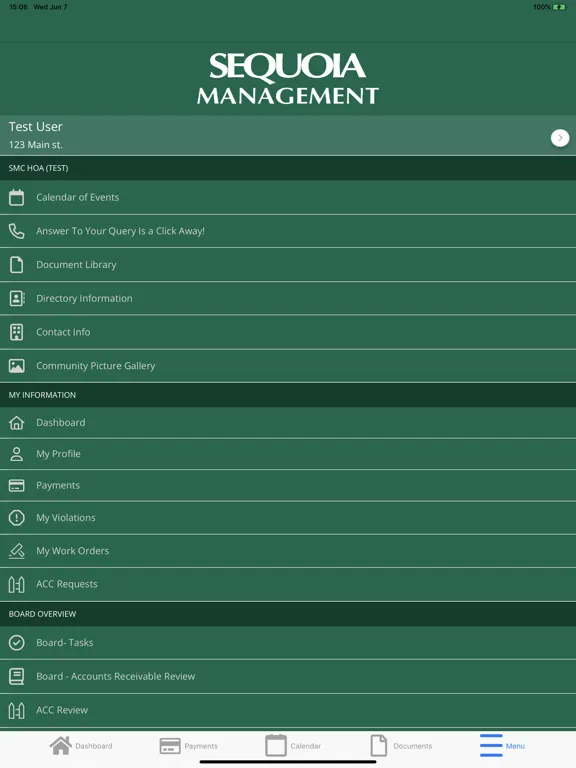Screen dimensions: 576x768
Task: Click the Test User name
Action: point(35,126)
